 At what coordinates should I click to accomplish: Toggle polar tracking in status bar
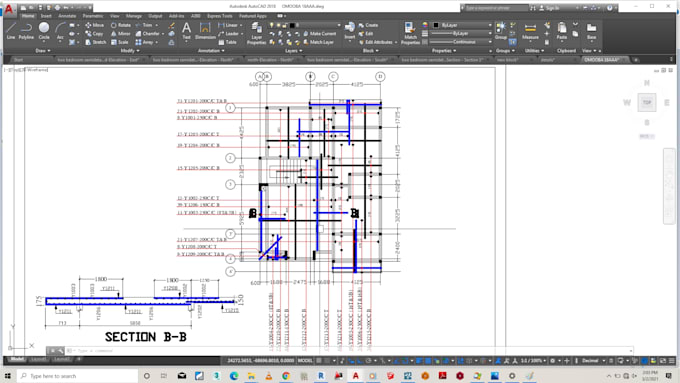click(368, 360)
